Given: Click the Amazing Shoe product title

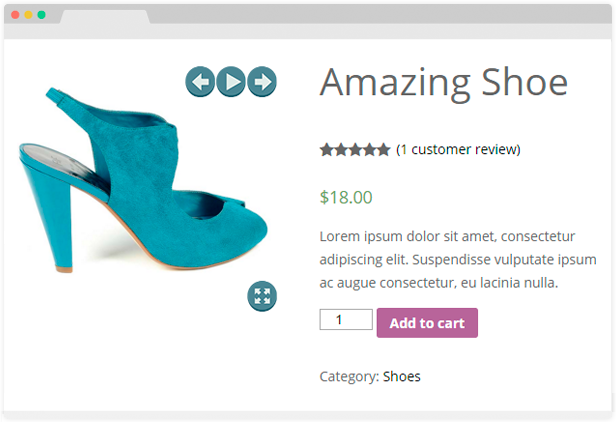Looking at the screenshot, I should point(443,82).
